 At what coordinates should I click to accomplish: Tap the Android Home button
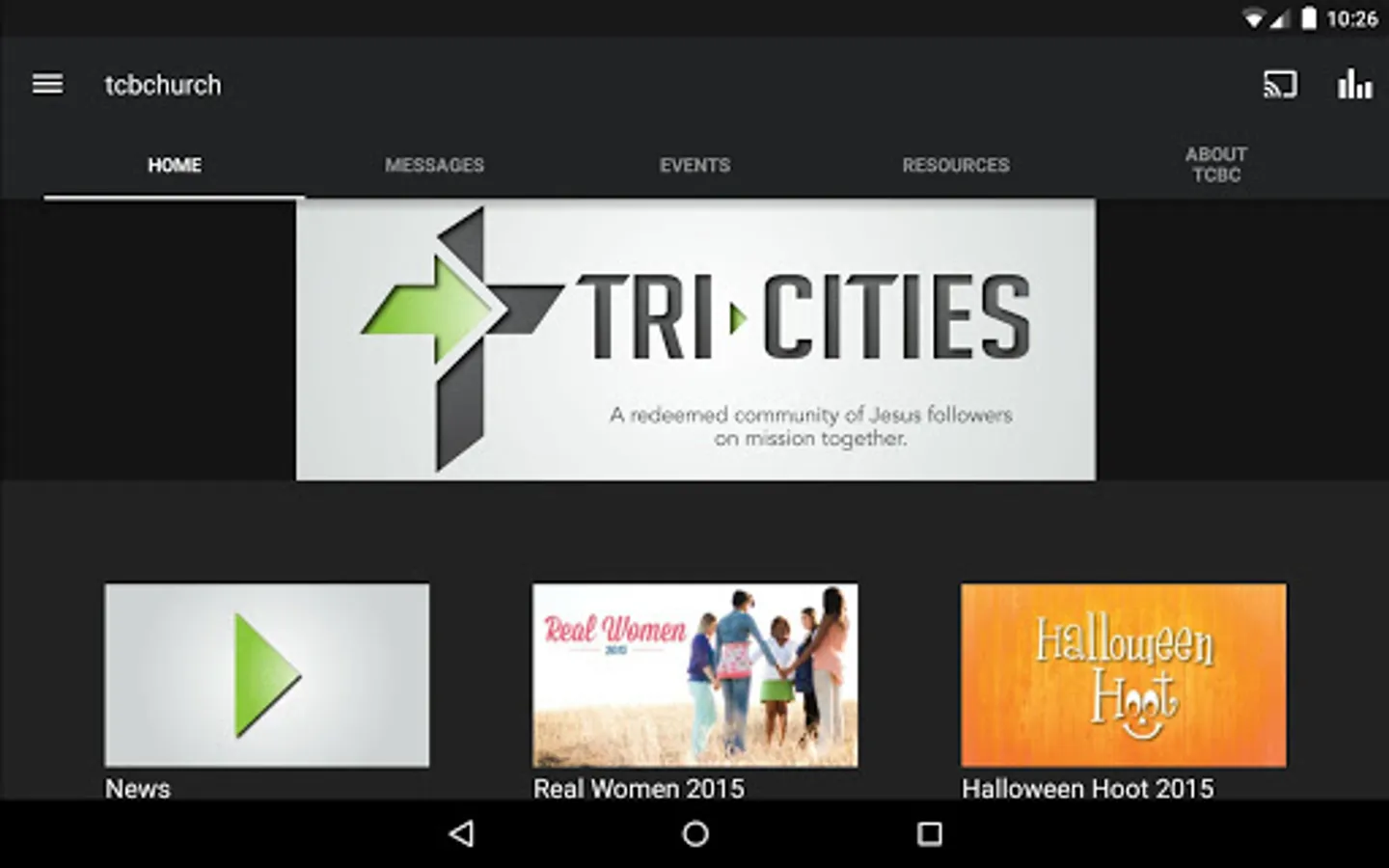695,834
